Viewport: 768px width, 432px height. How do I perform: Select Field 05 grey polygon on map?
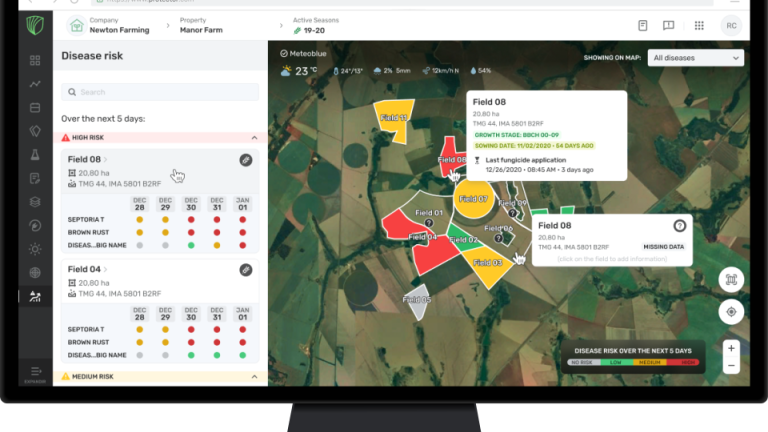click(417, 301)
